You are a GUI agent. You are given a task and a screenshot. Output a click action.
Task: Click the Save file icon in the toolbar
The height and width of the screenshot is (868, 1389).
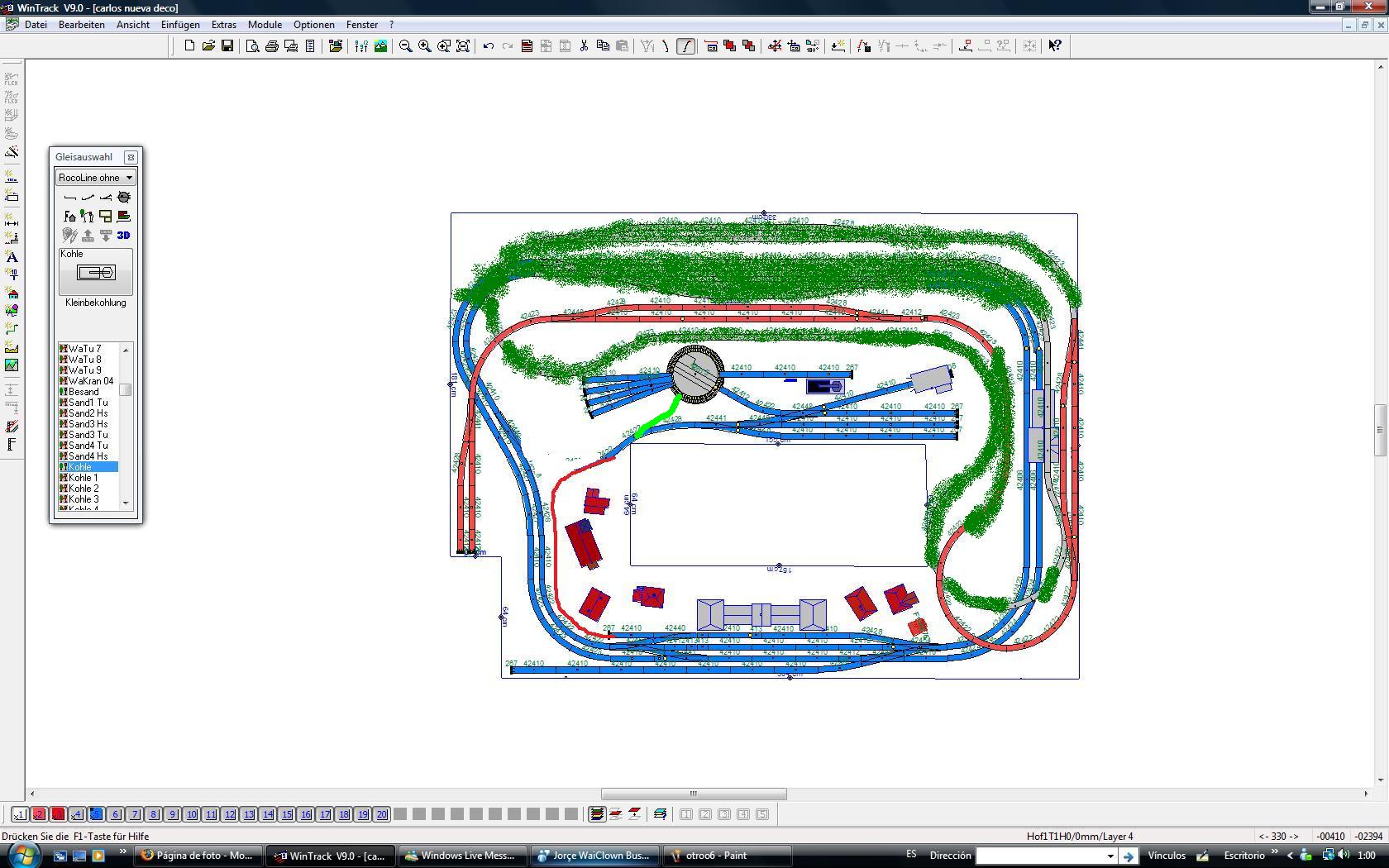[227, 46]
